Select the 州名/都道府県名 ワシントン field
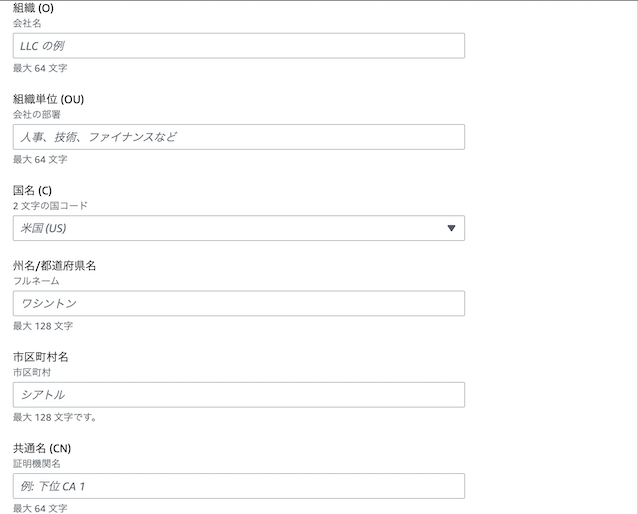This screenshot has width=638, height=514. (x=238, y=303)
